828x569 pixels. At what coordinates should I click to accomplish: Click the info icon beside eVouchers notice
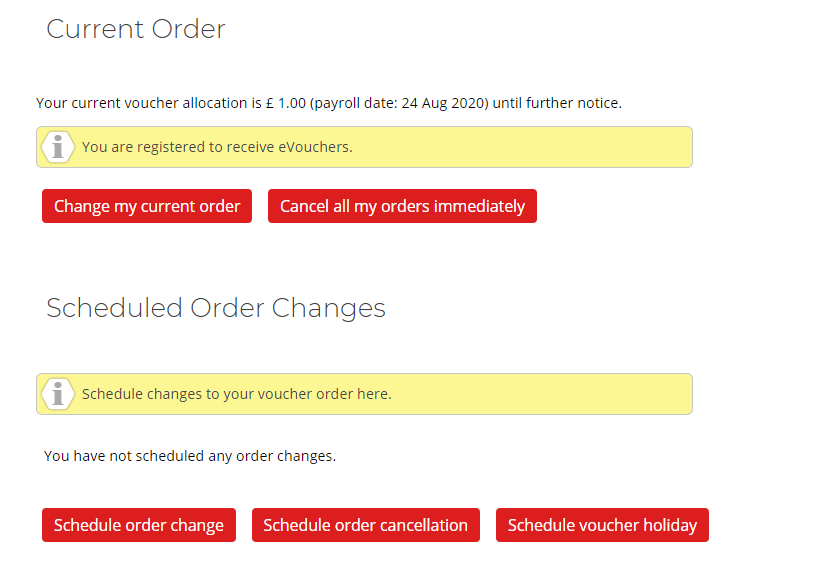coord(58,147)
